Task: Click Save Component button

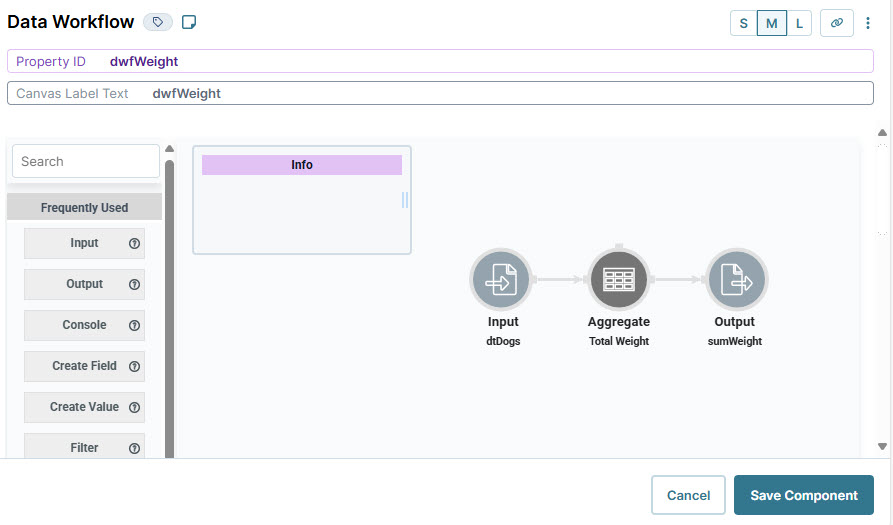Action: coord(804,495)
